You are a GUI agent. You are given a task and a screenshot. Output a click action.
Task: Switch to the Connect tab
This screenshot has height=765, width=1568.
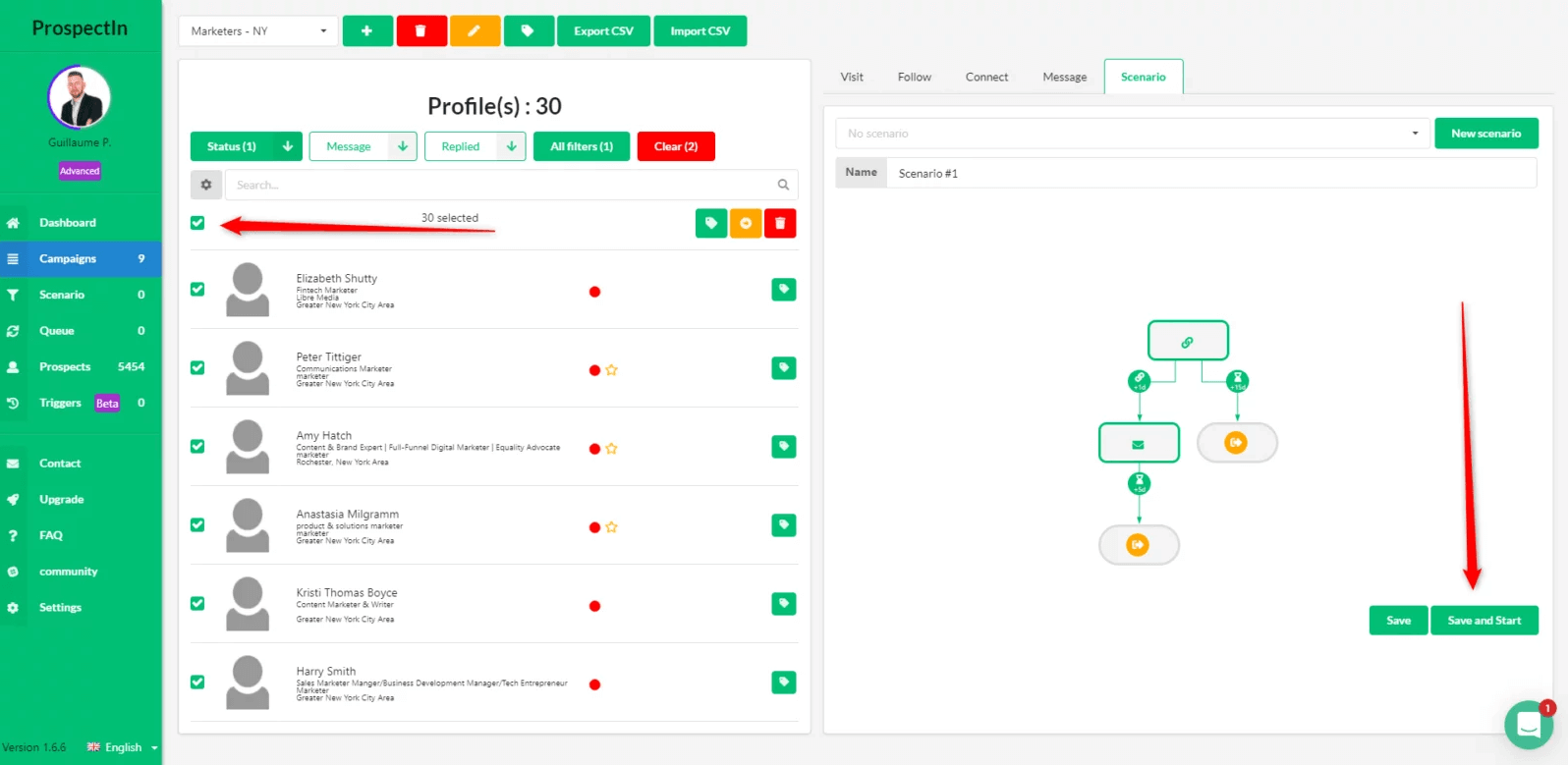point(986,78)
